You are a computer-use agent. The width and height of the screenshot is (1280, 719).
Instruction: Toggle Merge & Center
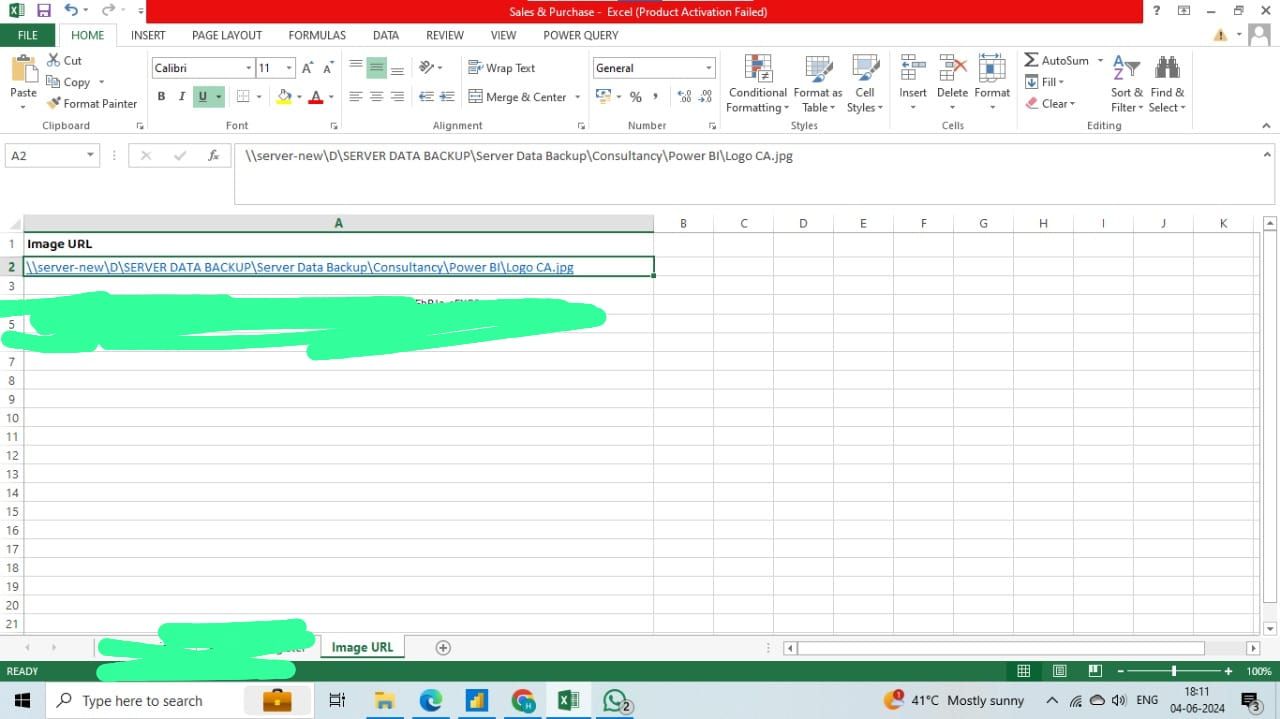click(x=517, y=97)
